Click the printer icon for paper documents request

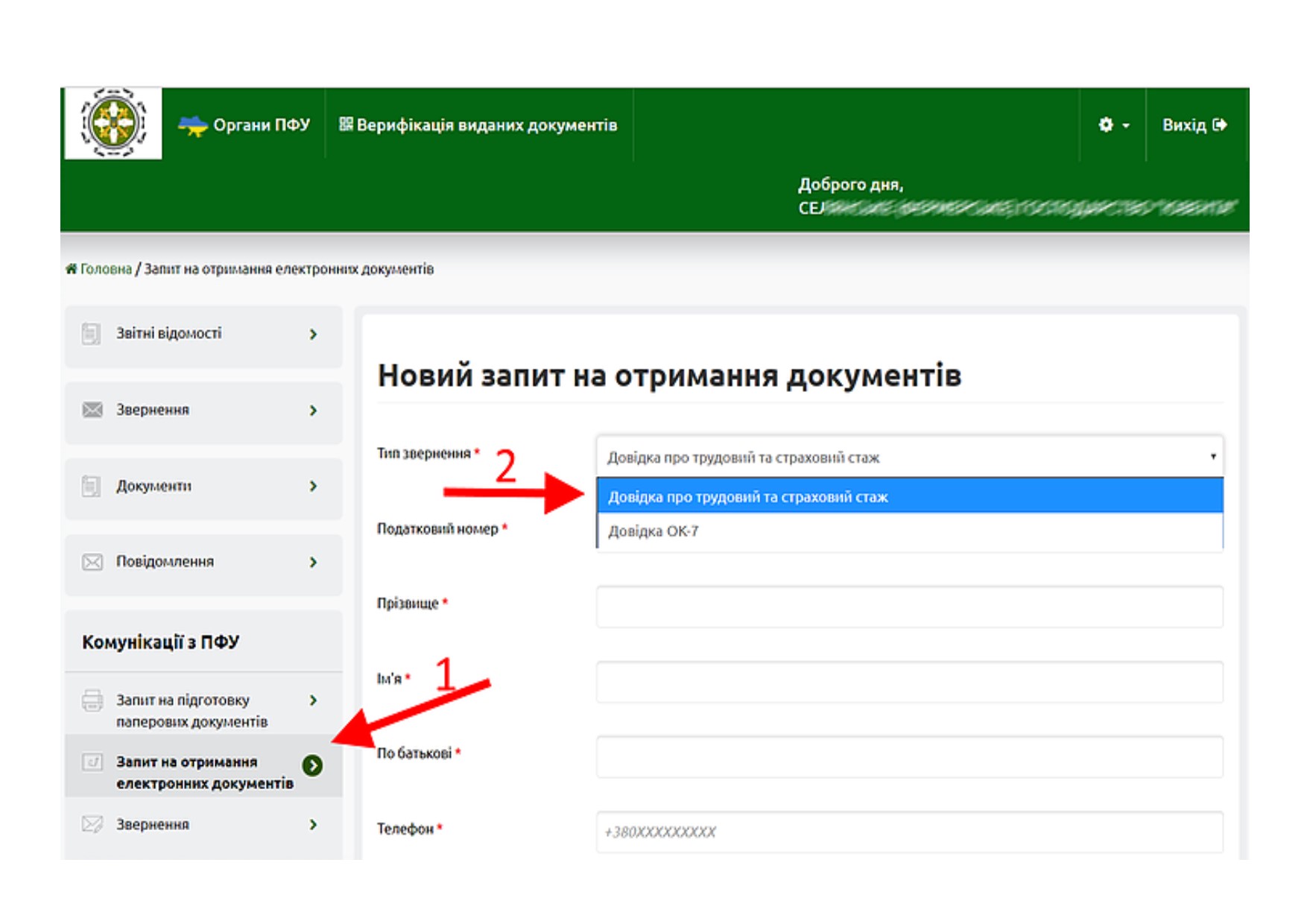[x=92, y=700]
